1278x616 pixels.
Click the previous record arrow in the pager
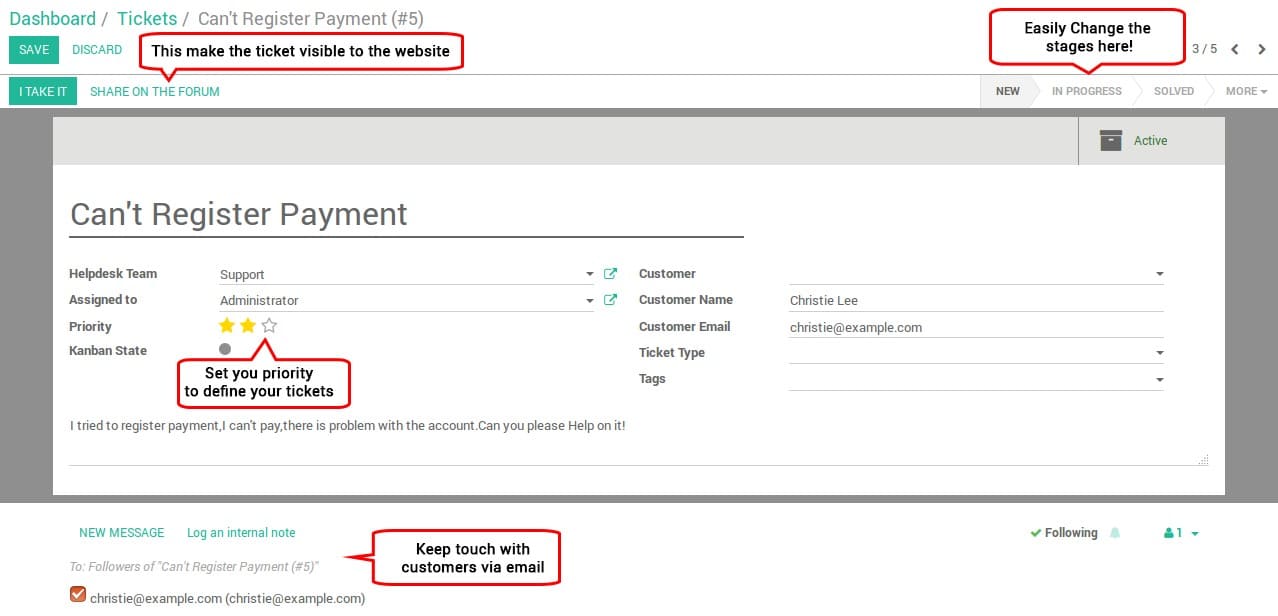pyautogui.click(x=1236, y=48)
